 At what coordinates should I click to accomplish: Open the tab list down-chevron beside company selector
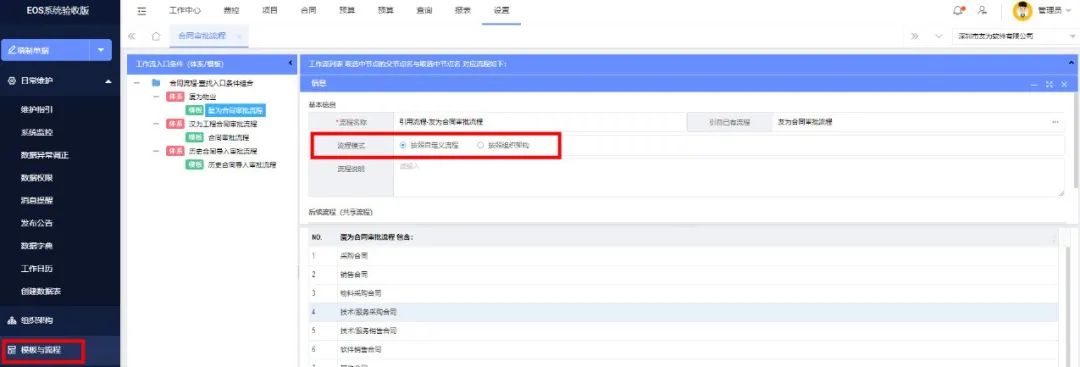coord(938,36)
